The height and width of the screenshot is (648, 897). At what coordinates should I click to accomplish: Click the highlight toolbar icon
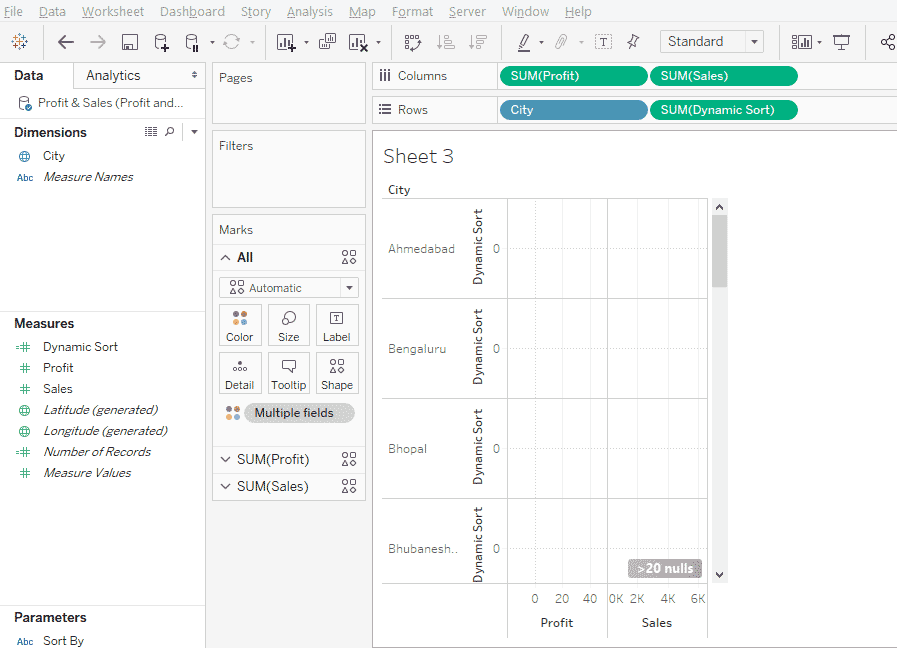pyautogui.click(x=524, y=41)
